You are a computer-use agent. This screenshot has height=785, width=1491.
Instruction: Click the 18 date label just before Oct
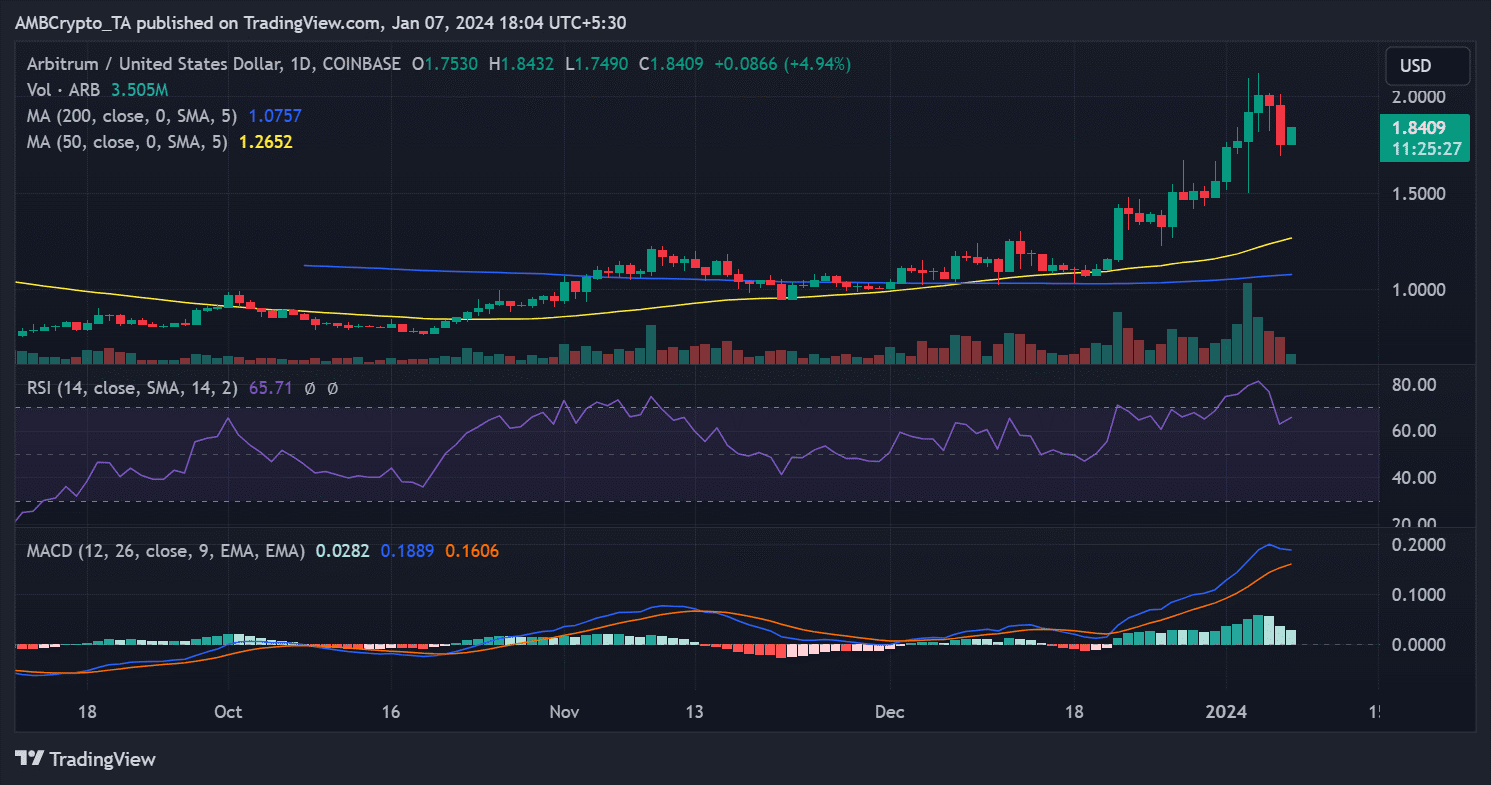[x=87, y=712]
